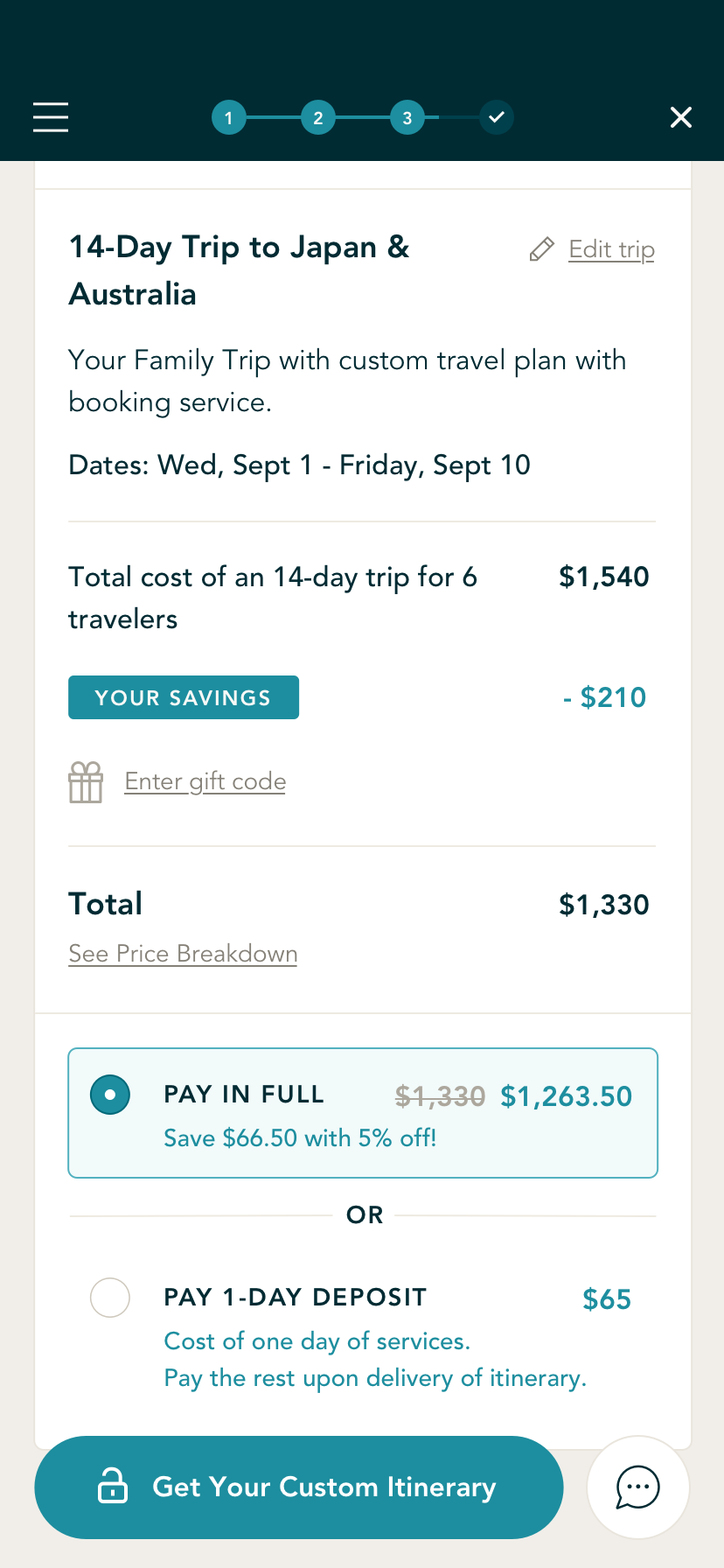
Task: Click the gift box icon
Action: [86, 781]
